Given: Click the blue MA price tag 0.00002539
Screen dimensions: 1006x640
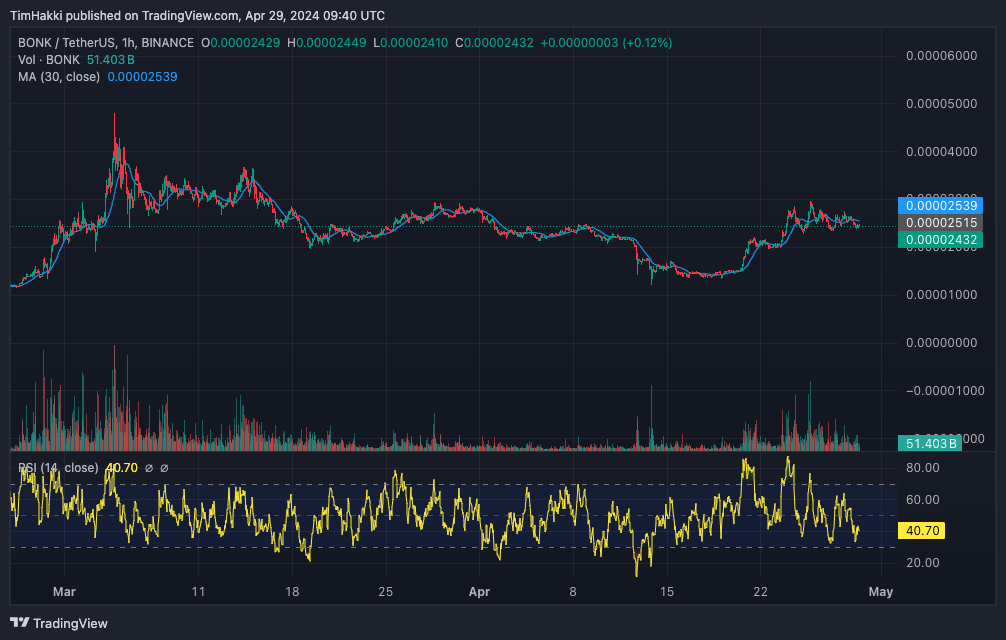Looking at the screenshot, I should (941, 206).
